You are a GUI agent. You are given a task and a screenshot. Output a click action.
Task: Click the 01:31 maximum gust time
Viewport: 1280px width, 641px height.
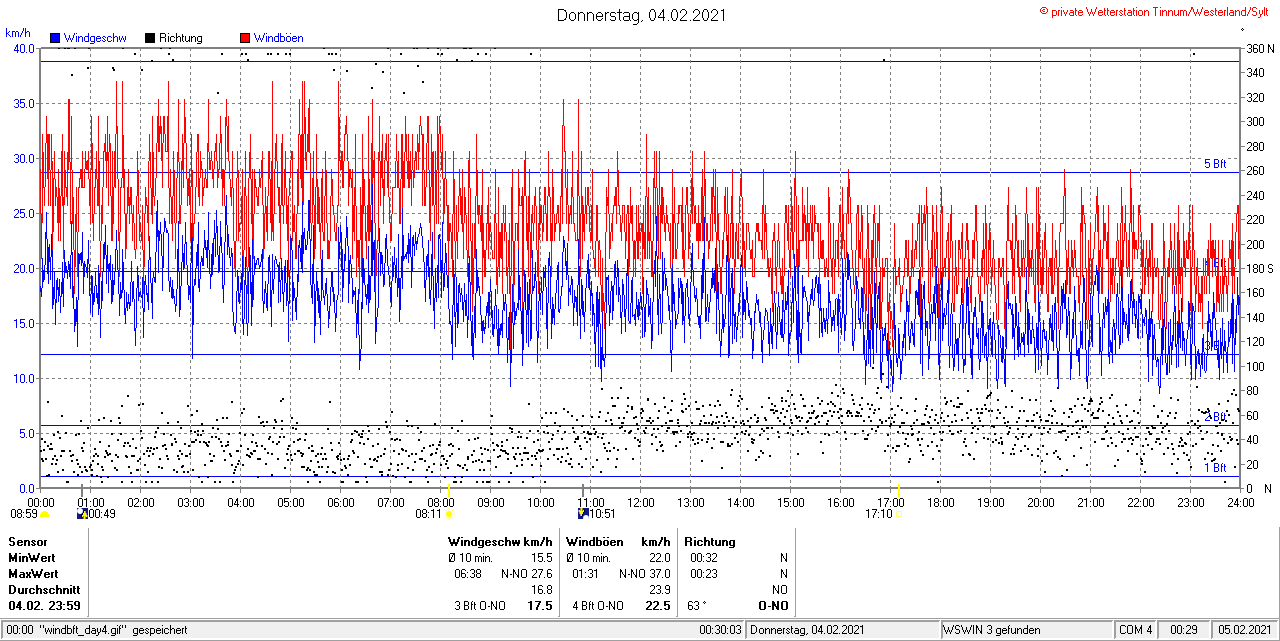coord(586,574)
